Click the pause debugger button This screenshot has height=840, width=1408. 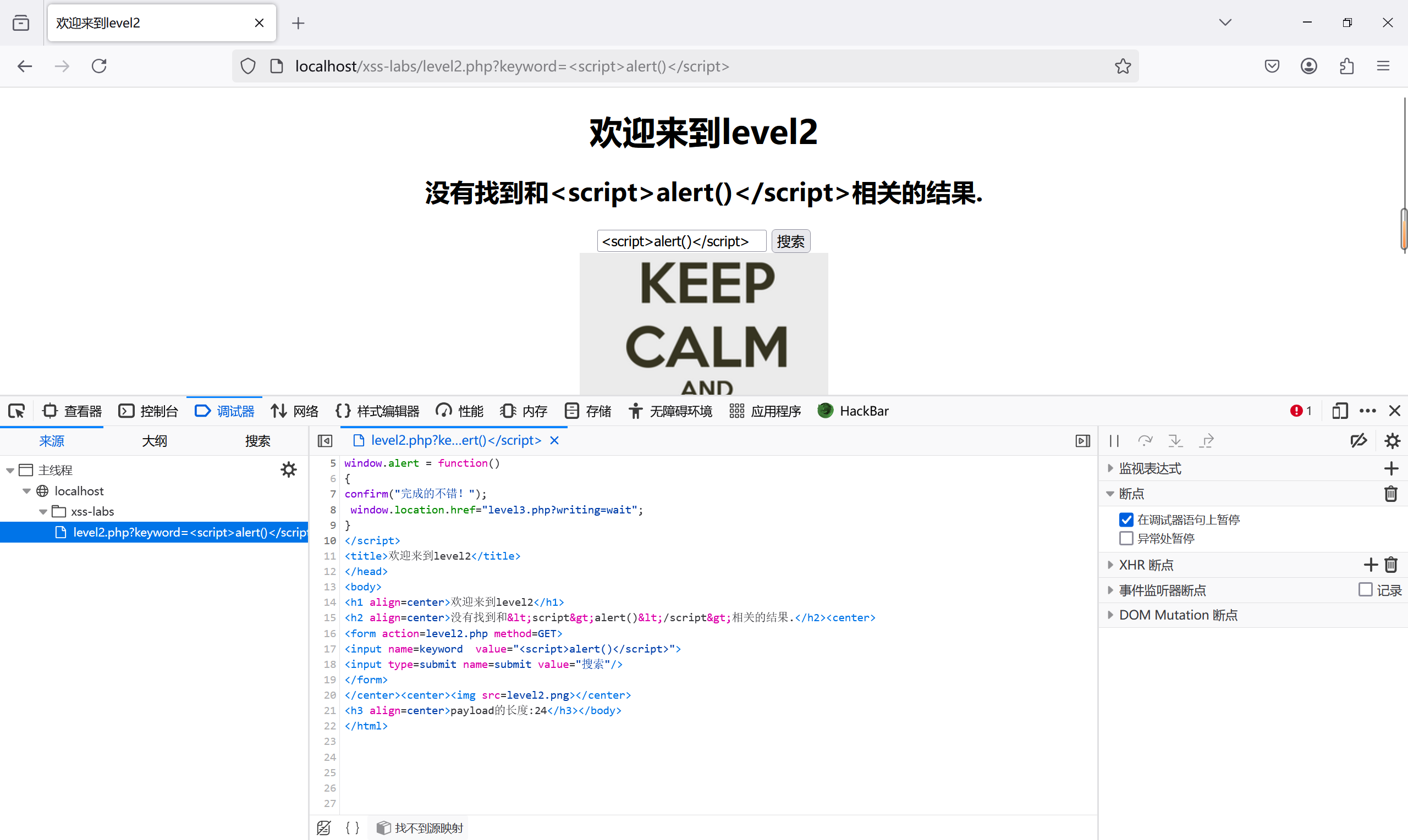click(1114, 440)
